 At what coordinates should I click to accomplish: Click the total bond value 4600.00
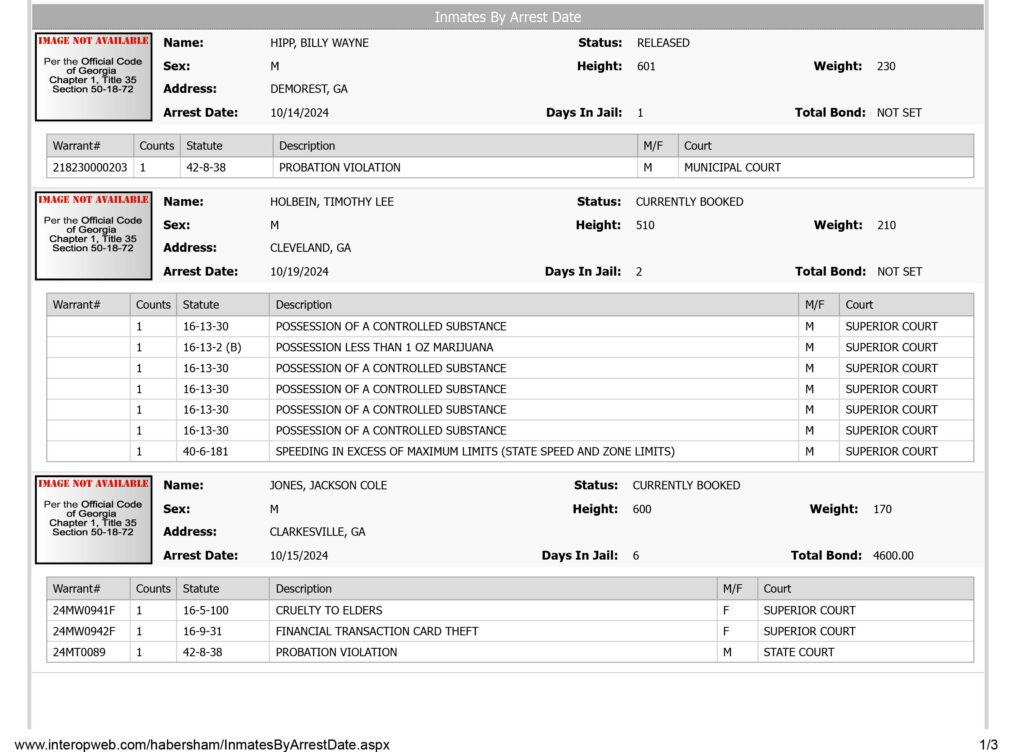pyautogui.click(x=893, y=556)
